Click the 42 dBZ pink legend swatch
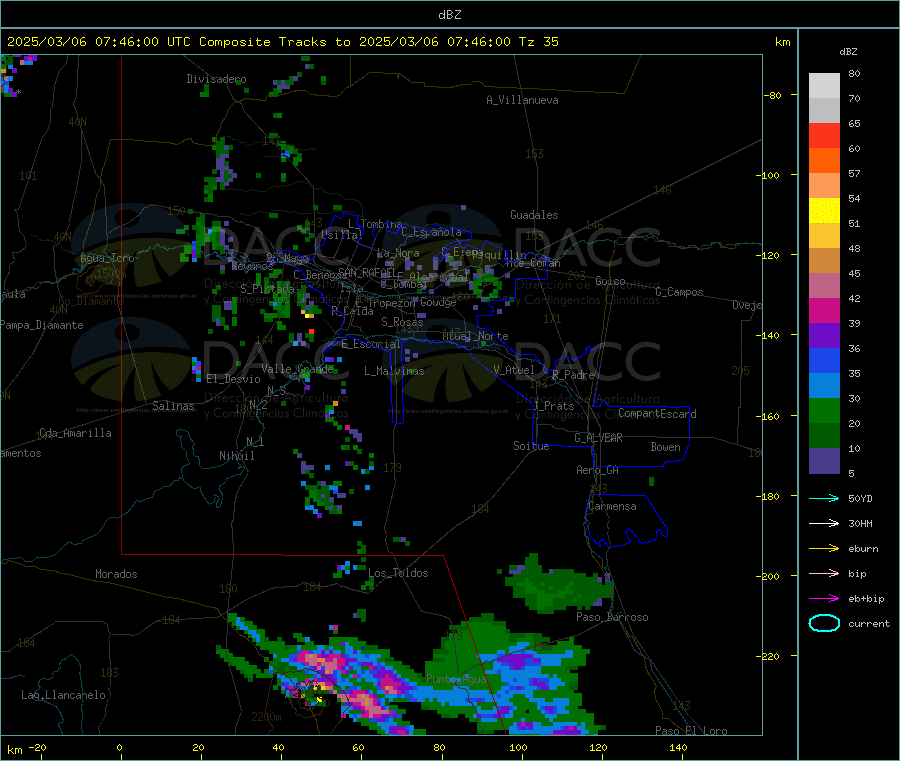Screen dimensions: 900x761 (x=824, y=286)
